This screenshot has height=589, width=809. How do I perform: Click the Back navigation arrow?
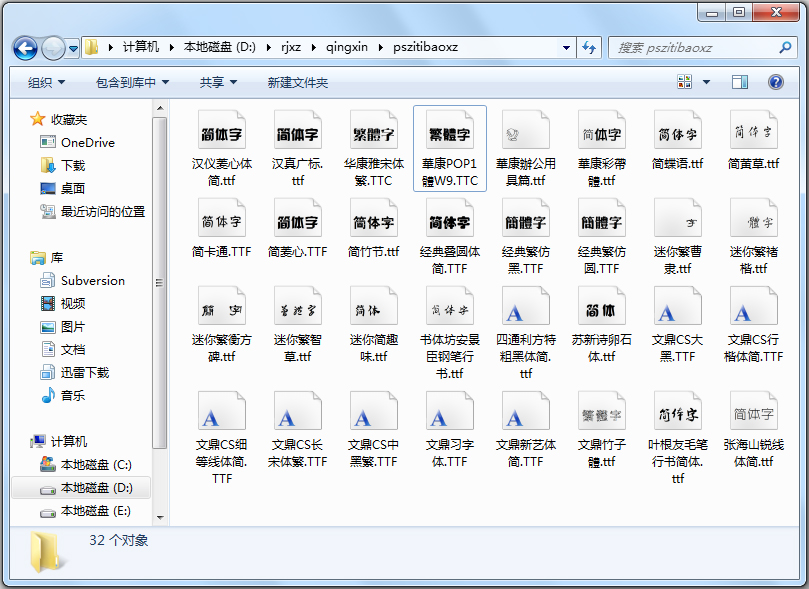[26, 47]
